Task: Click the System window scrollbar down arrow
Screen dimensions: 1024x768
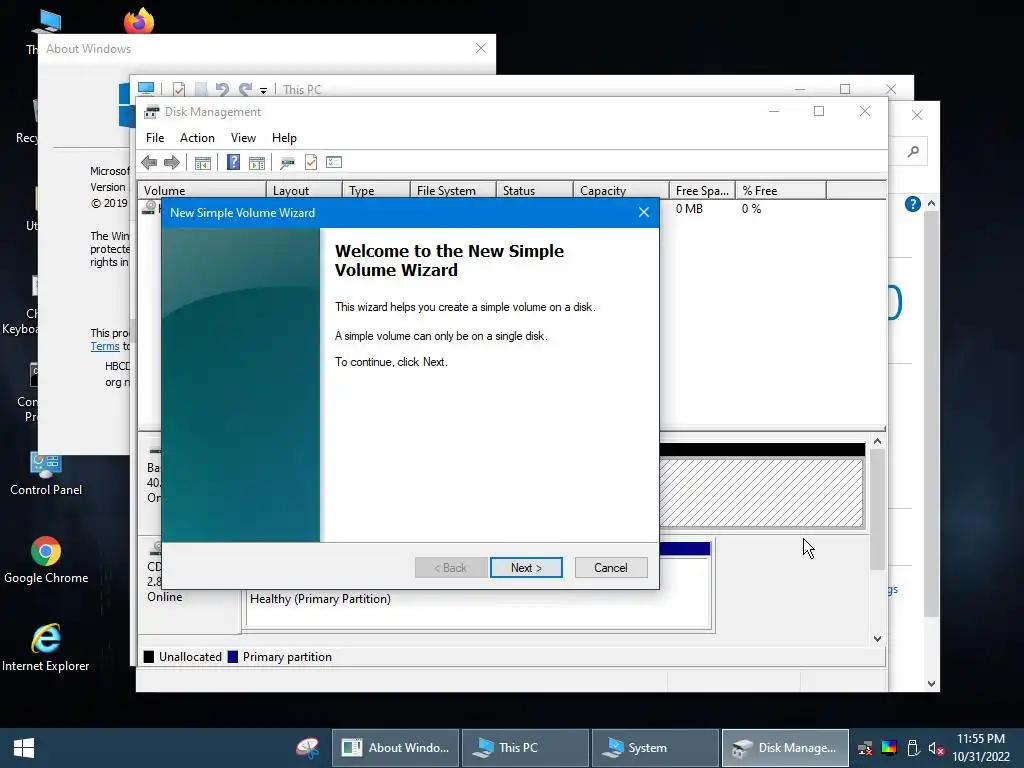Action: tap(931, 684)
